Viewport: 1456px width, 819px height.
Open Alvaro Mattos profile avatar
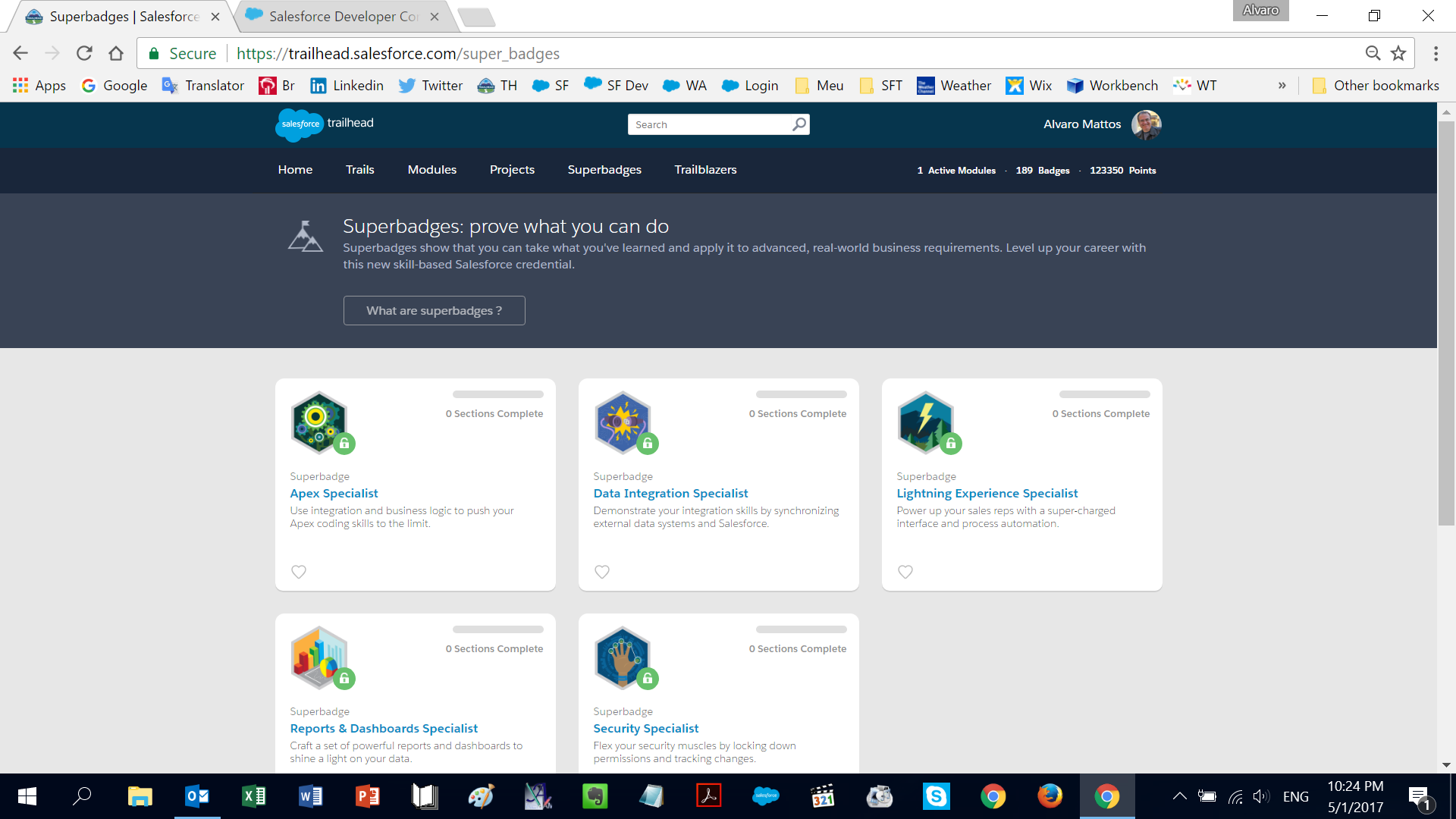point(1146,124)
